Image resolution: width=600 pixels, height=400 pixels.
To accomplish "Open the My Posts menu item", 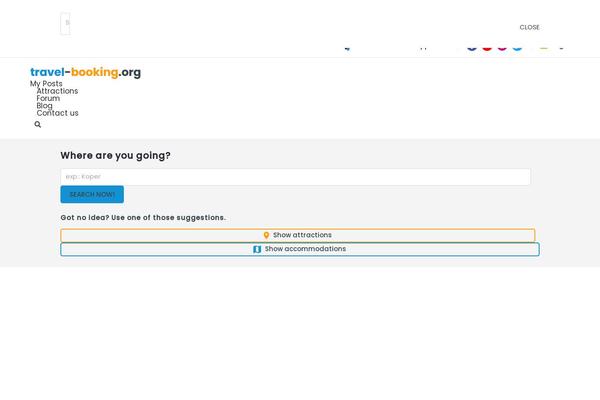I will coord(46,83).
